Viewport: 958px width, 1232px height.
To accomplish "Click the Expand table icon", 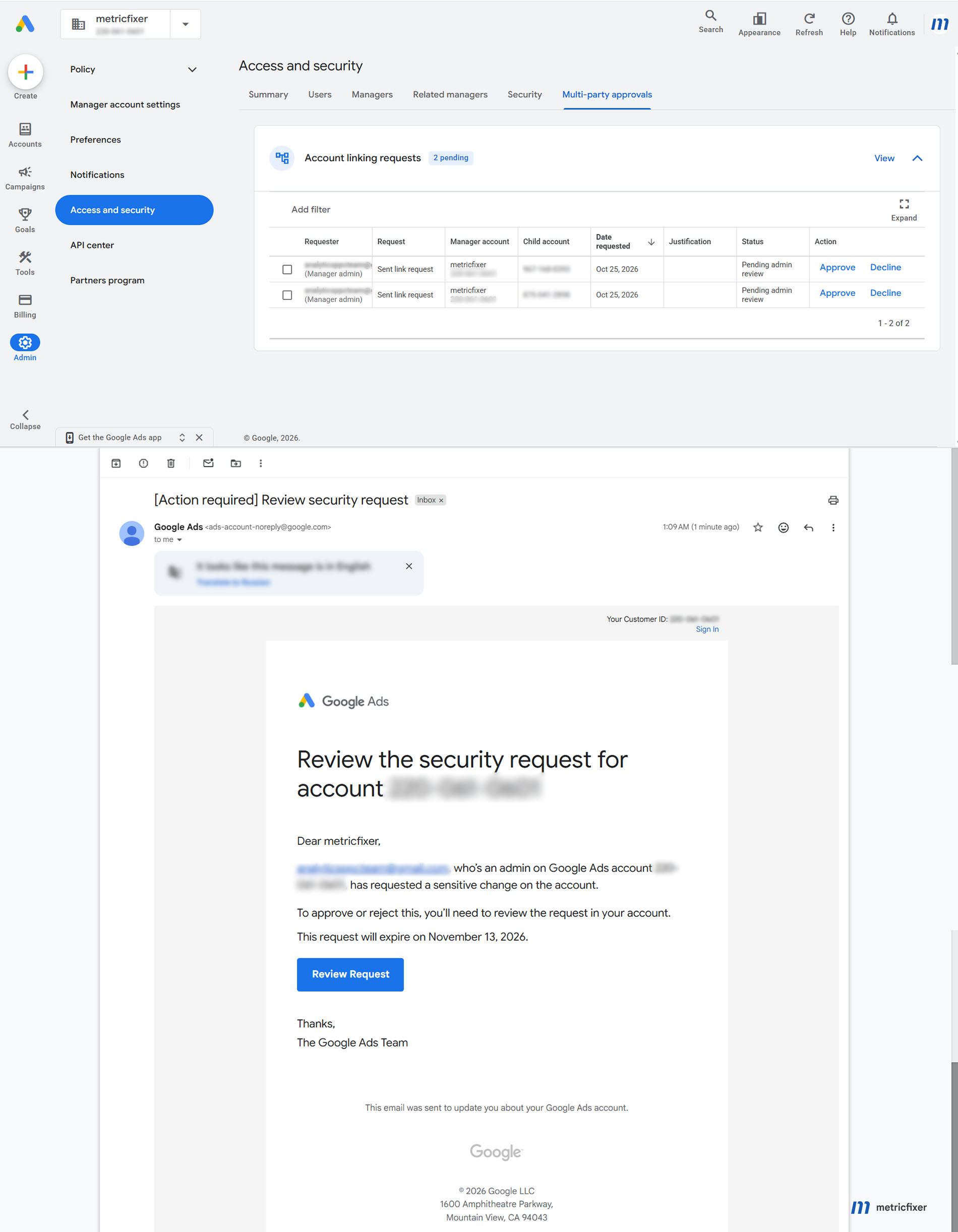I will 903,204.
